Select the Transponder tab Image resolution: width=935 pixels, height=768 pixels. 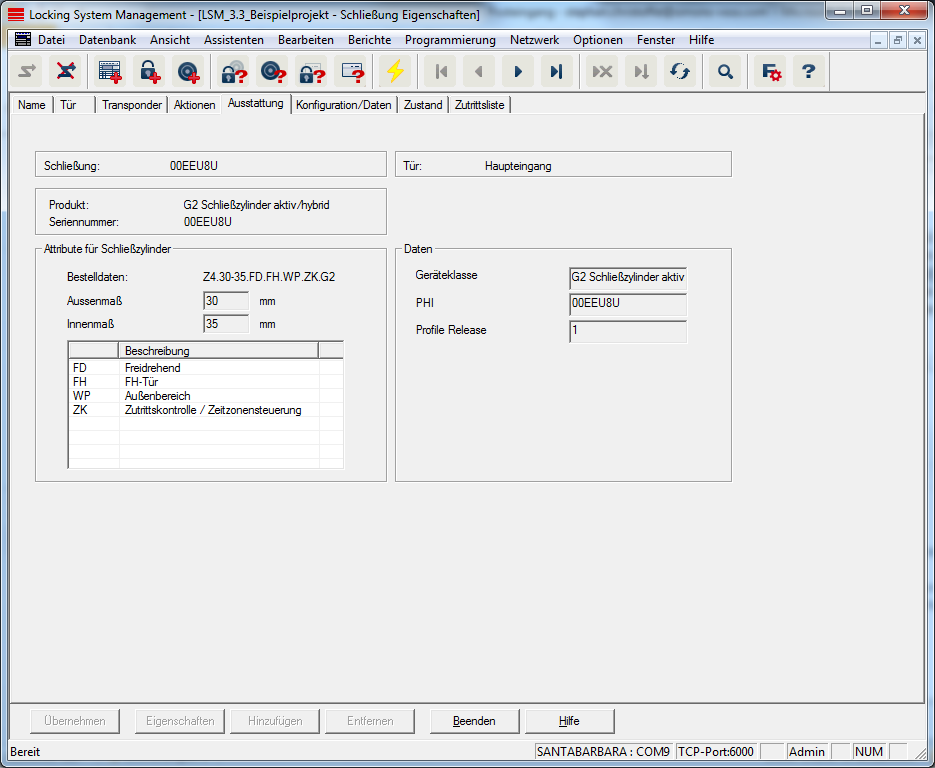132,105
